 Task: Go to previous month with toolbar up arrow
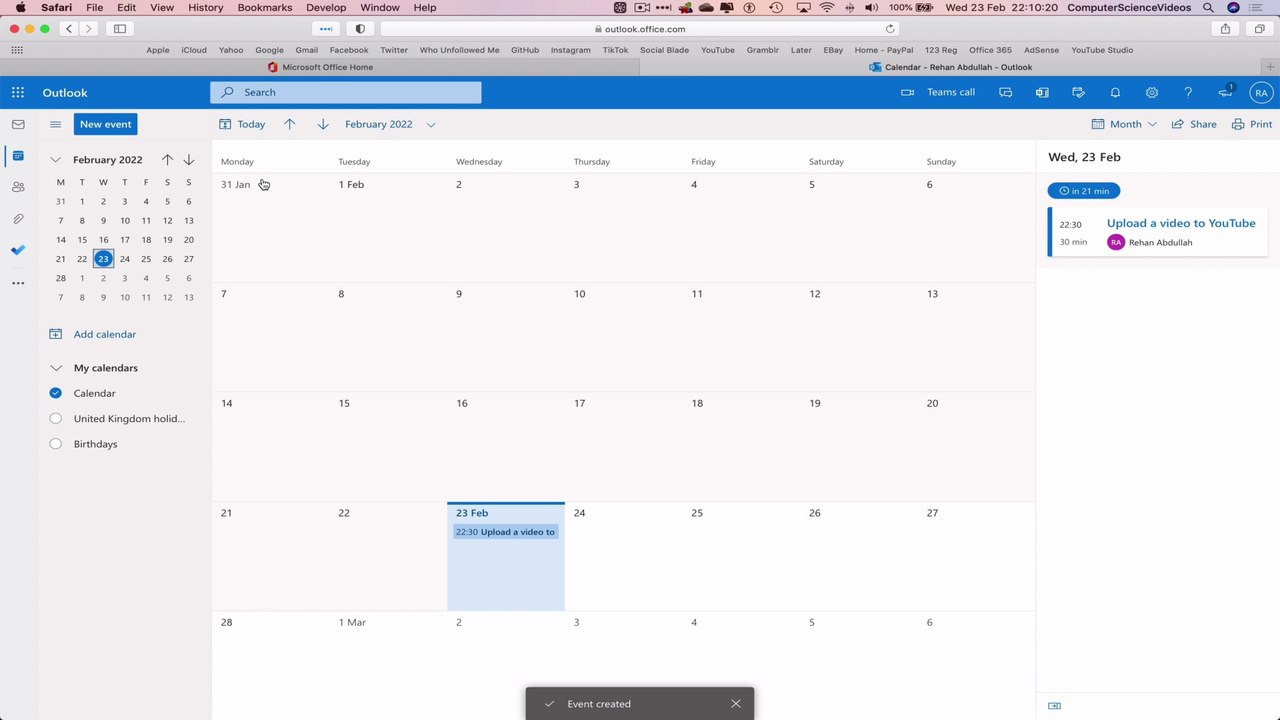290,124
